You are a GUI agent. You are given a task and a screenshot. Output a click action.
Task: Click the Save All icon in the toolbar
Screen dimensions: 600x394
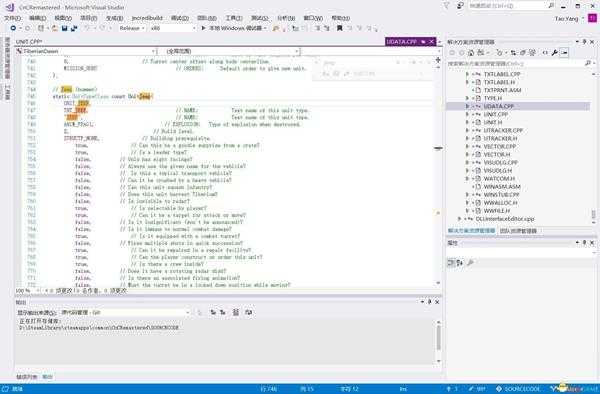pos(74,28)
